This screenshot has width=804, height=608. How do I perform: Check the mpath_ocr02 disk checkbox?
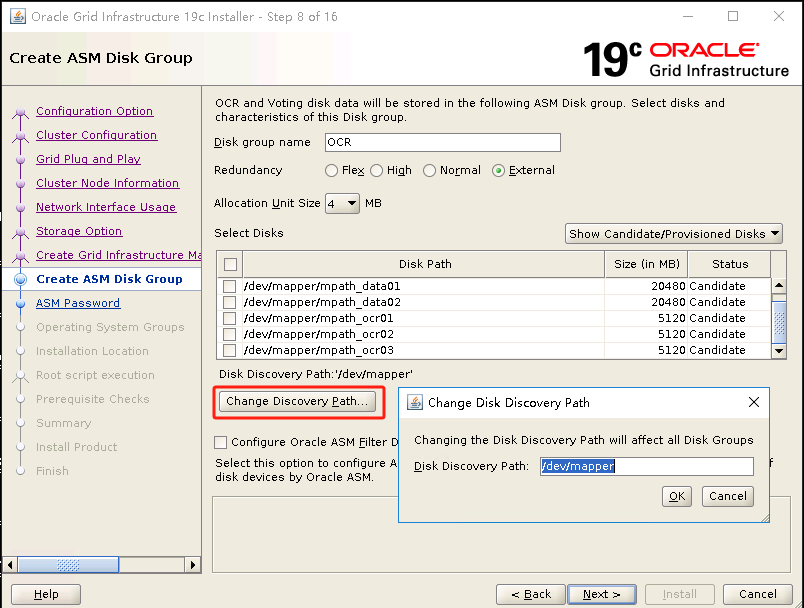[x=230, y=334]
